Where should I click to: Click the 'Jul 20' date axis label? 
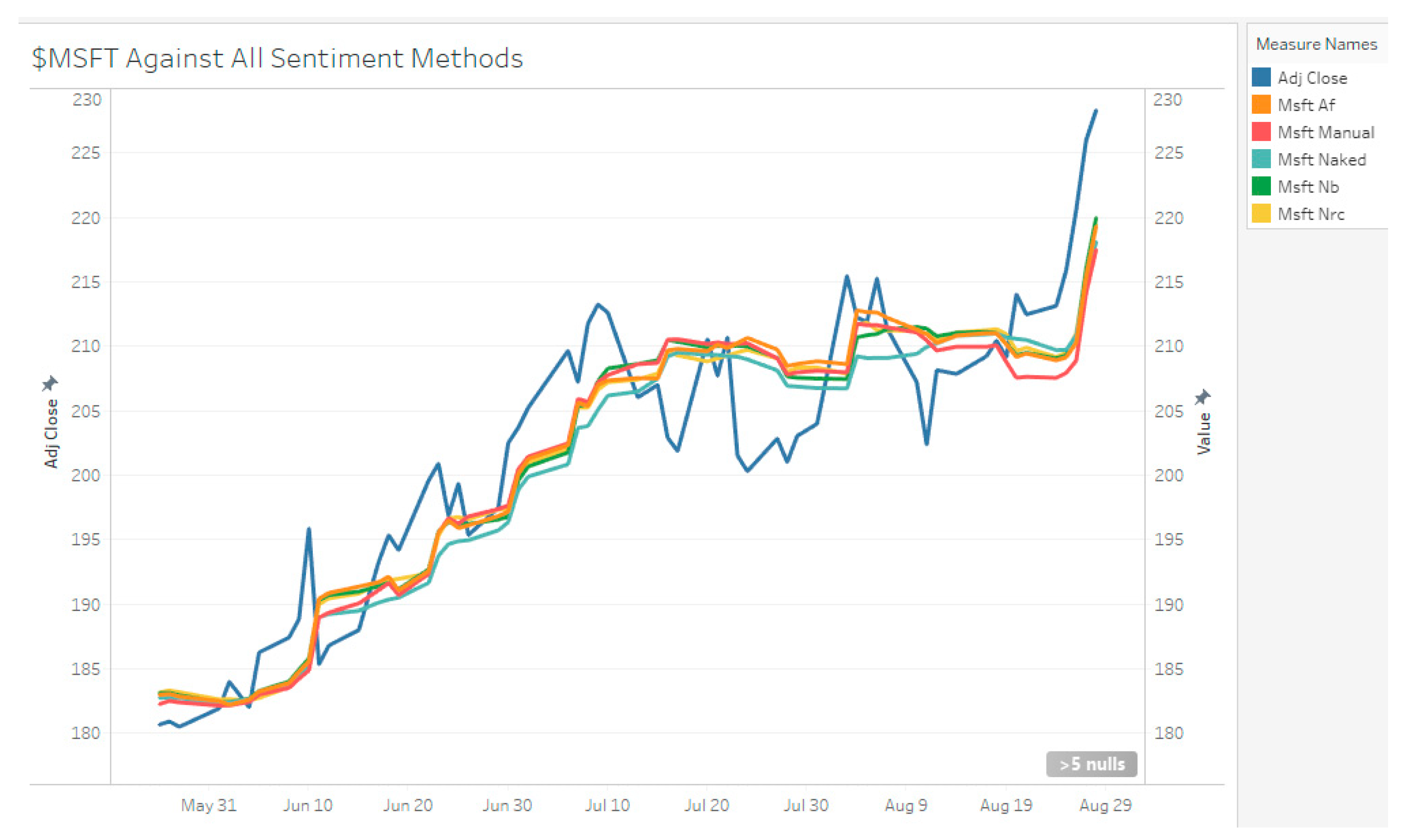point(706,805)
